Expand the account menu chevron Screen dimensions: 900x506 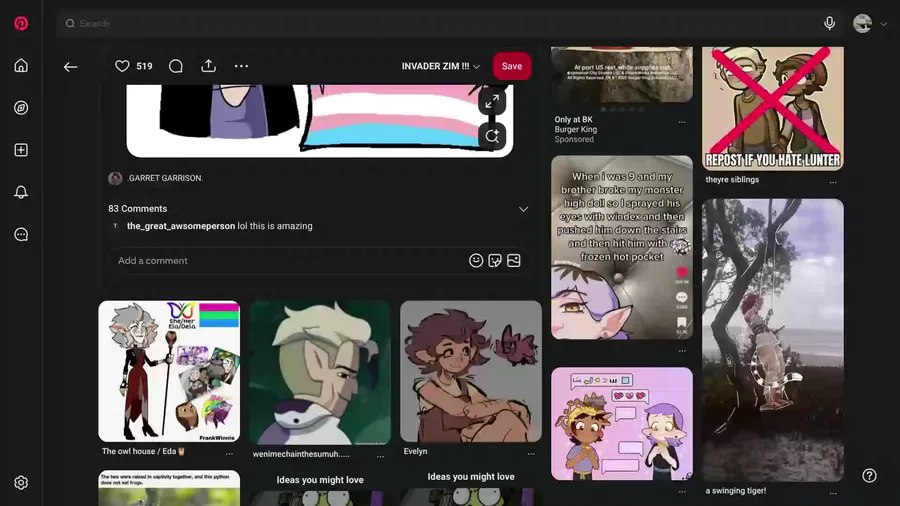pyautogui.click(x=883, y=24)
